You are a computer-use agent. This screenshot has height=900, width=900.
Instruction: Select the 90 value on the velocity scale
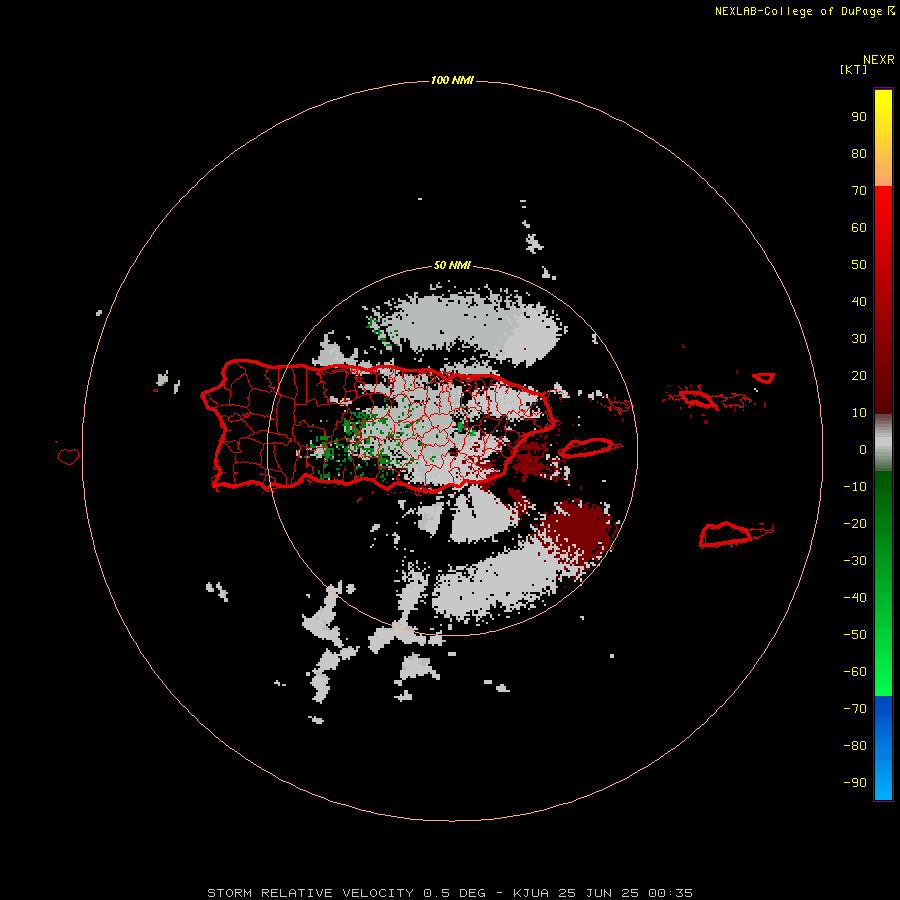(859, 117)
